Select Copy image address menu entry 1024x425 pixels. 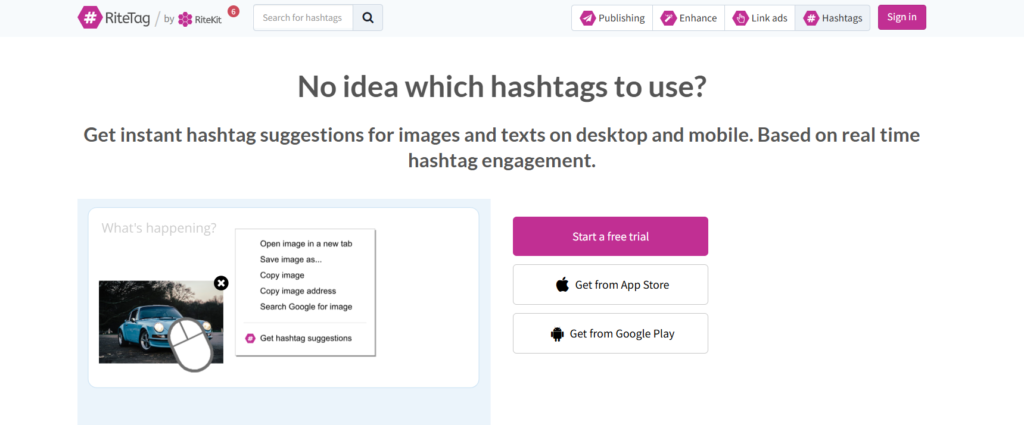tap(298, 291)
